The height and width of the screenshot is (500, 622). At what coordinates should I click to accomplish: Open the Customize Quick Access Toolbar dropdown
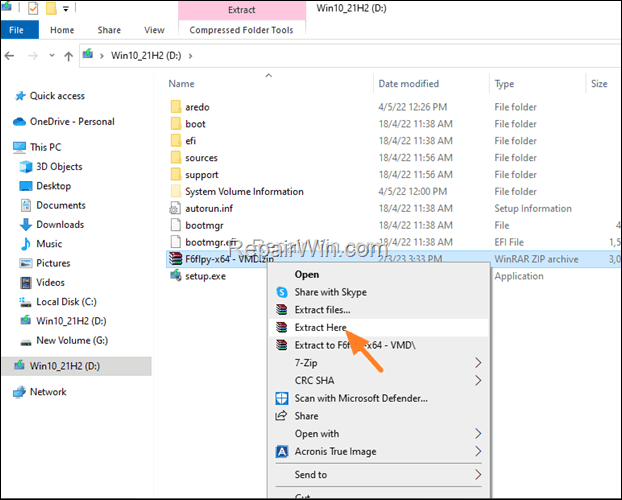click(66, 9)
